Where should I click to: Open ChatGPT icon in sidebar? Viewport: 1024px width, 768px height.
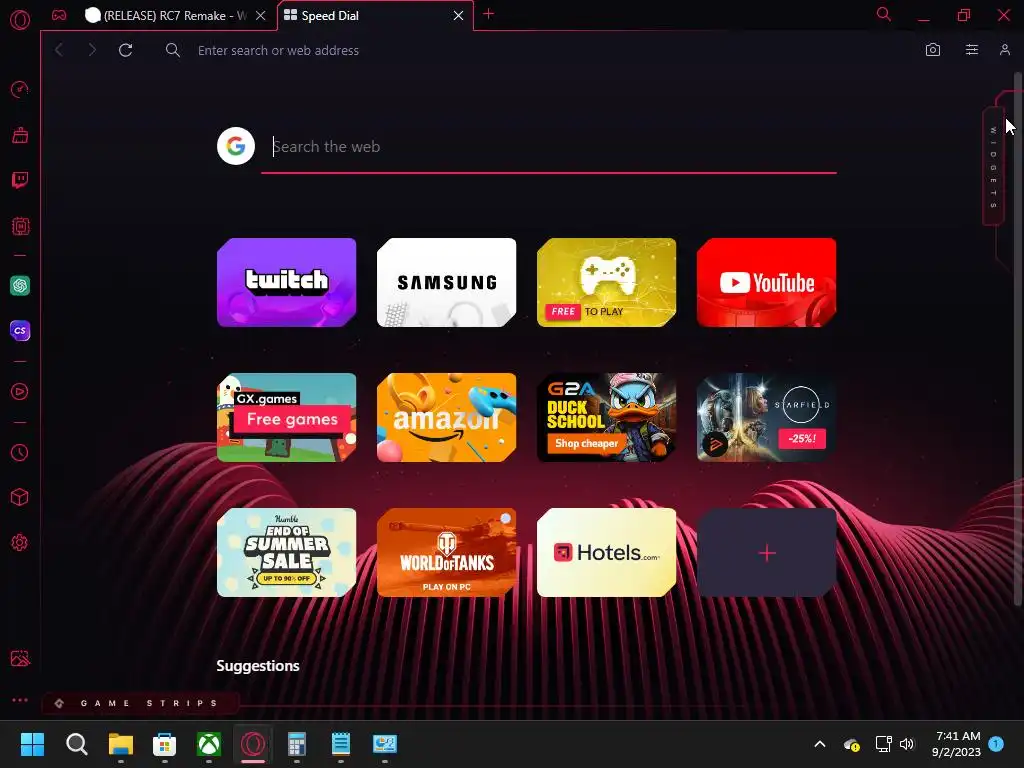click(20, 285)
